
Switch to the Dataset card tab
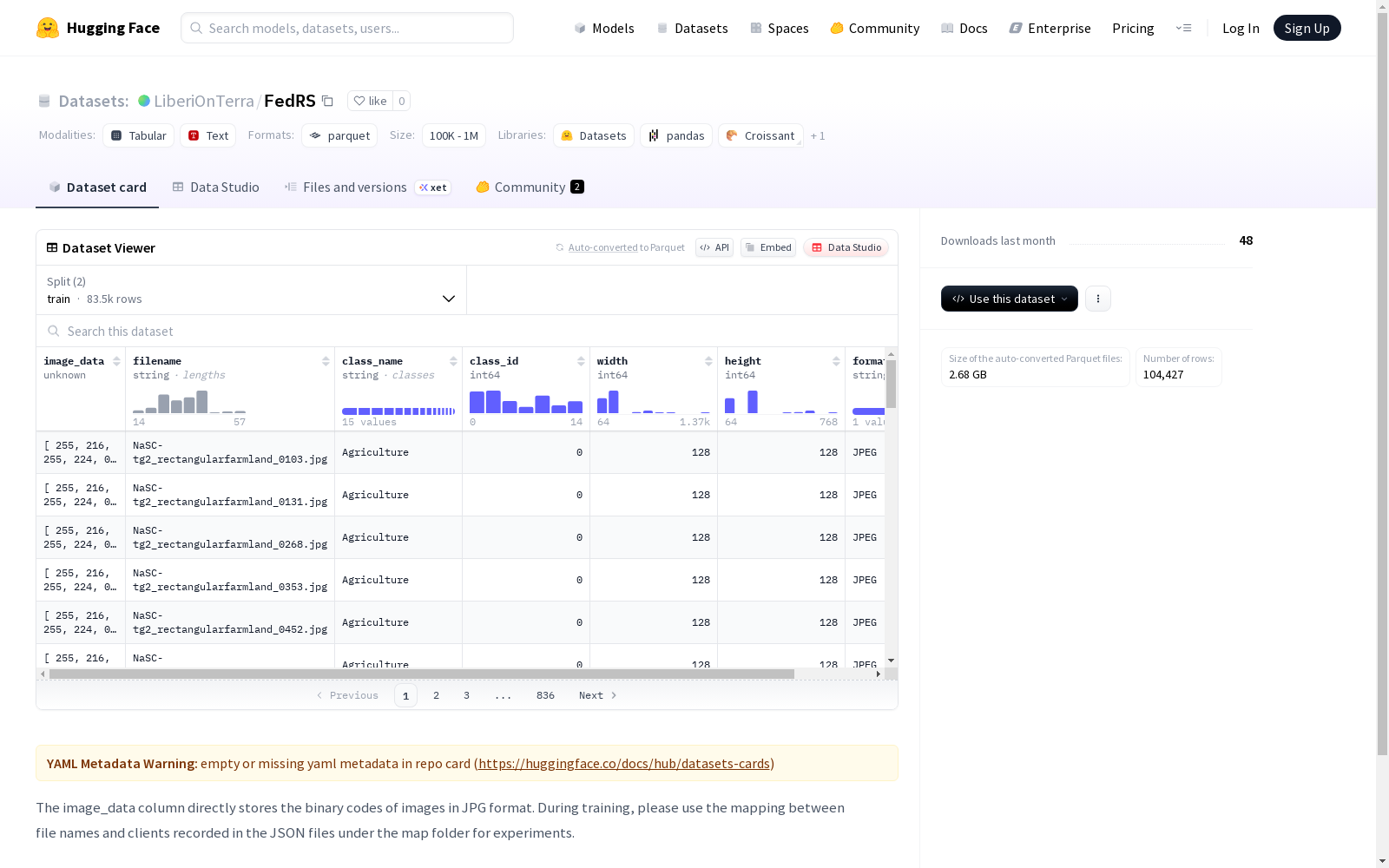(x=97, y=187)
